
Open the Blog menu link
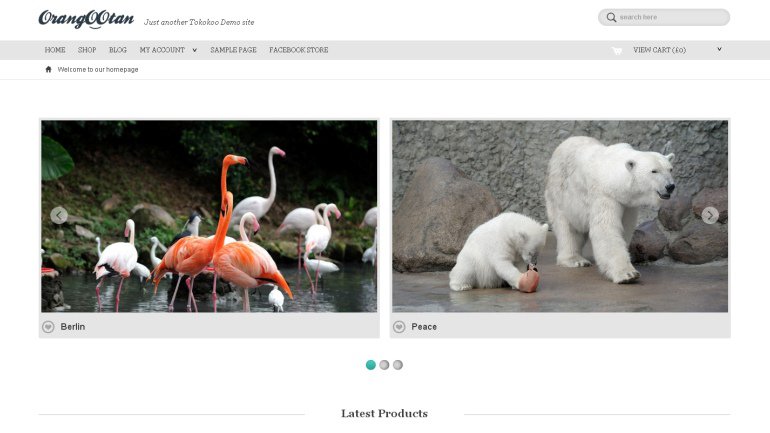point(118,50)
